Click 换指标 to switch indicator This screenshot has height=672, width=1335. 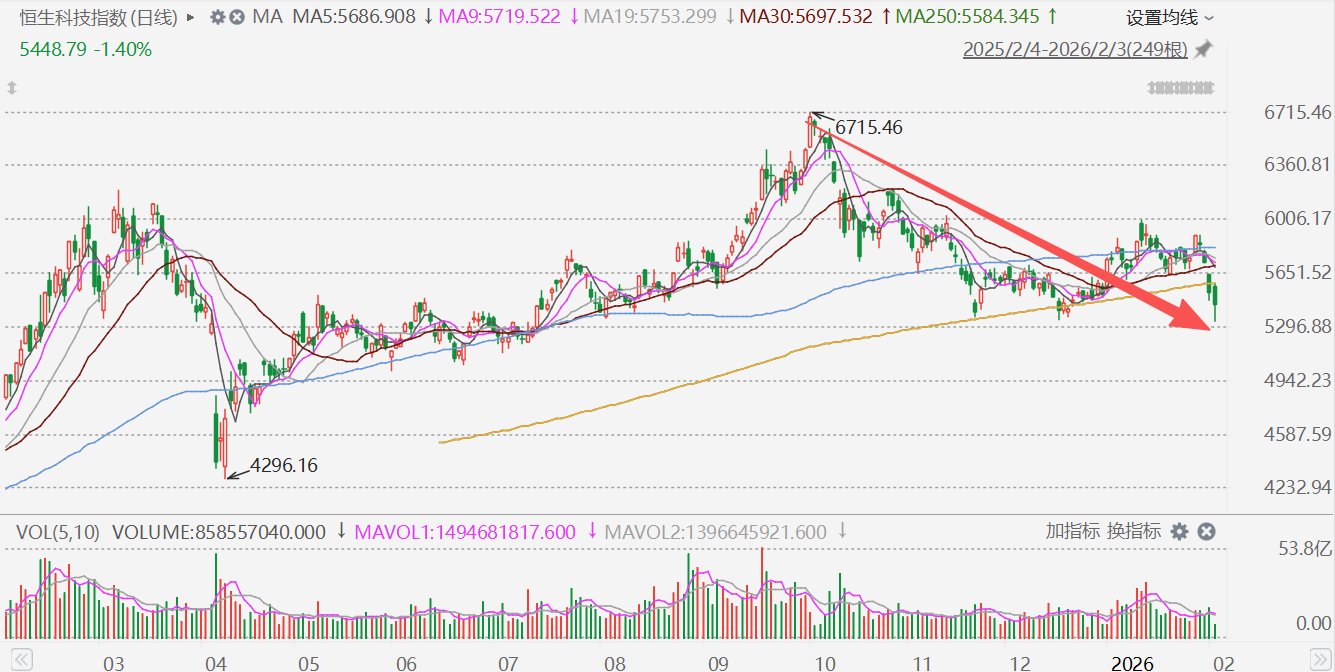coord(1134,531)
